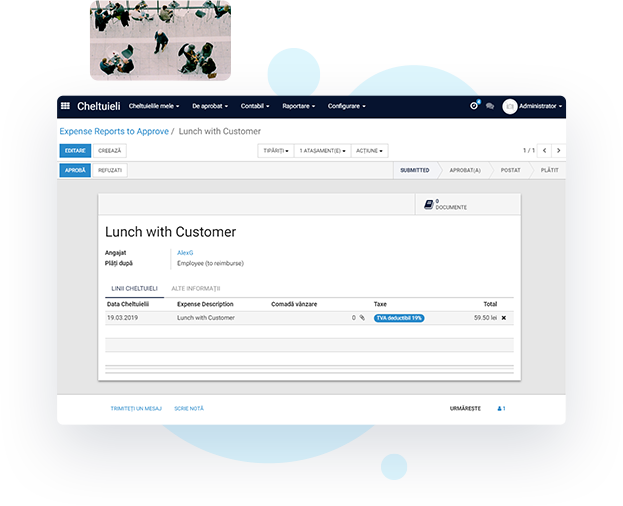This screenshot has height=506, width=623.
Task: Open the apps grid menu icon
Action: [66, 106]
